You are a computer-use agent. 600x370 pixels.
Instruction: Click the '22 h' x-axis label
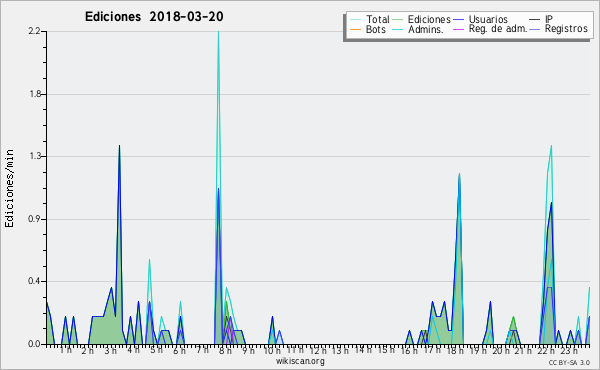(x=546, y=351)
